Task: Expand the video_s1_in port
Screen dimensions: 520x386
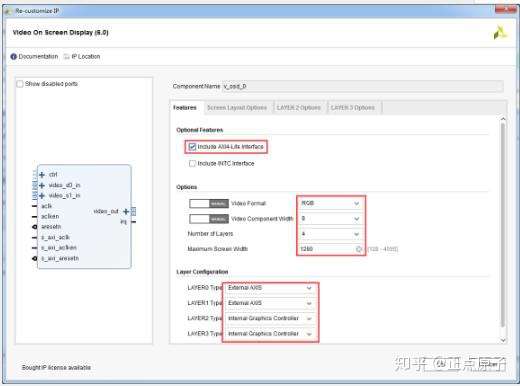Action: (42, 196)
